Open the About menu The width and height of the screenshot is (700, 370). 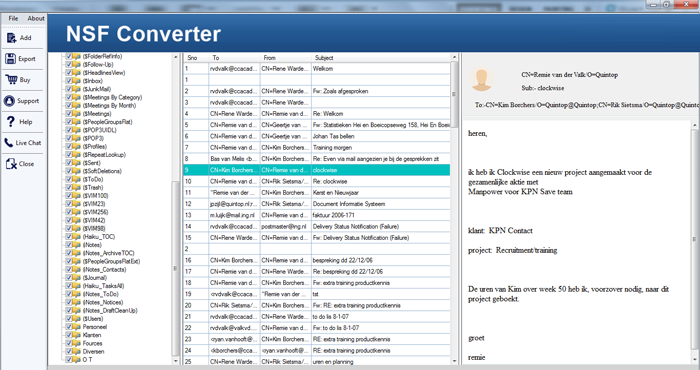tap(36, 18)
